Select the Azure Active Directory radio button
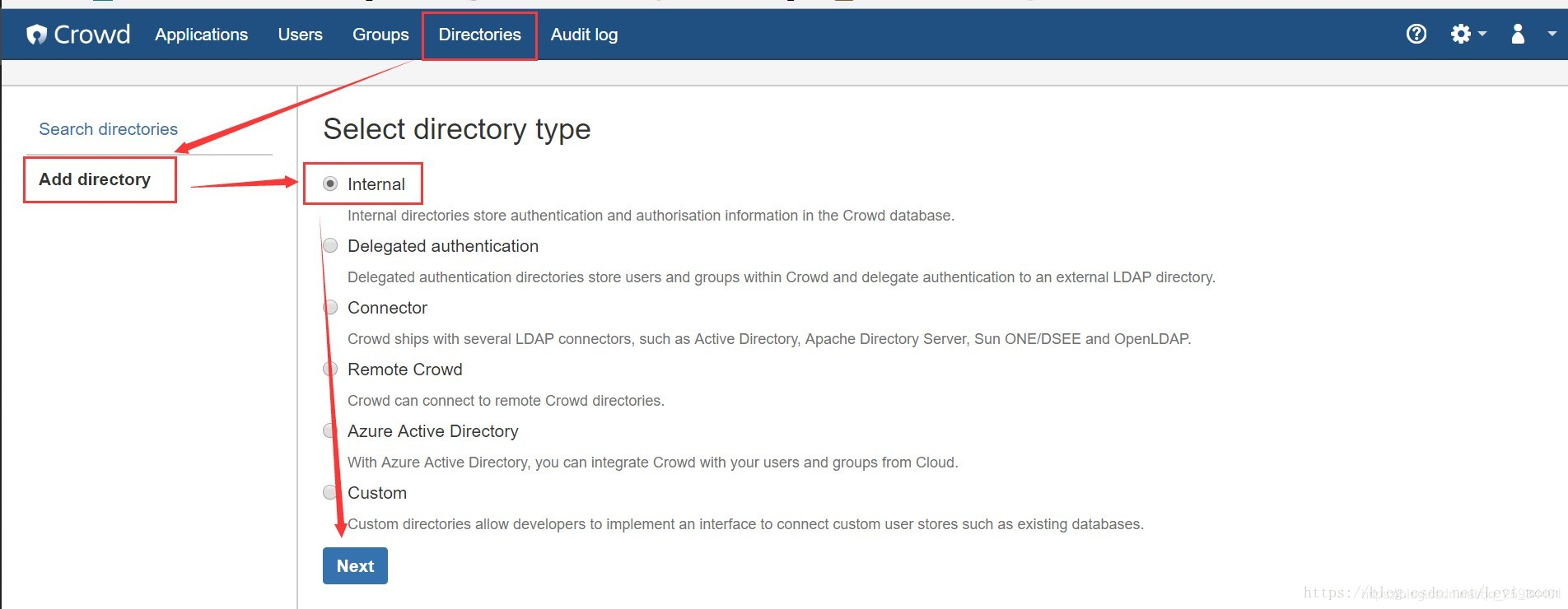 click(x=330, y=430)
